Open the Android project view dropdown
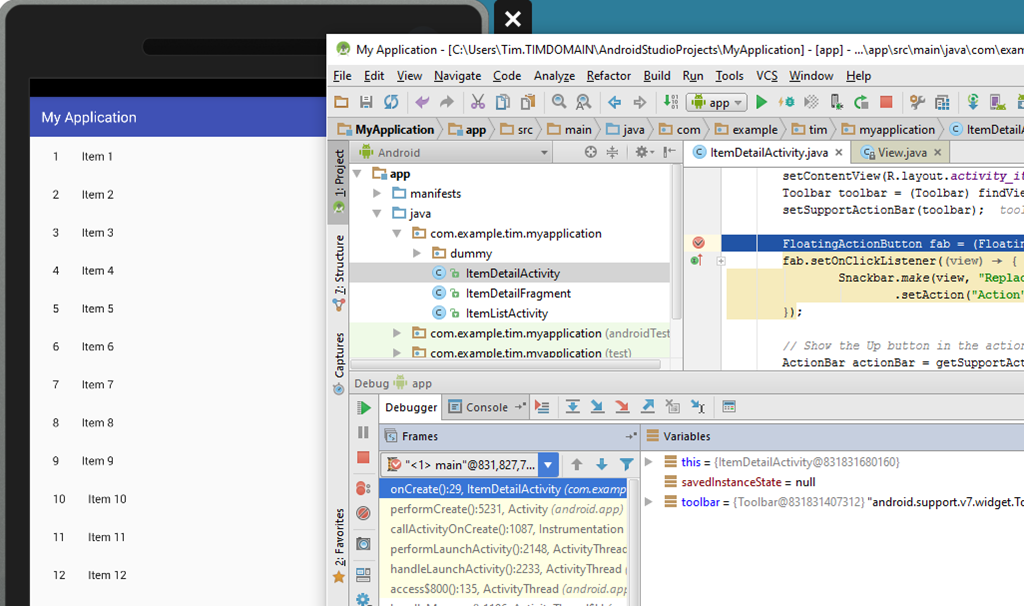 pos(453,152)
